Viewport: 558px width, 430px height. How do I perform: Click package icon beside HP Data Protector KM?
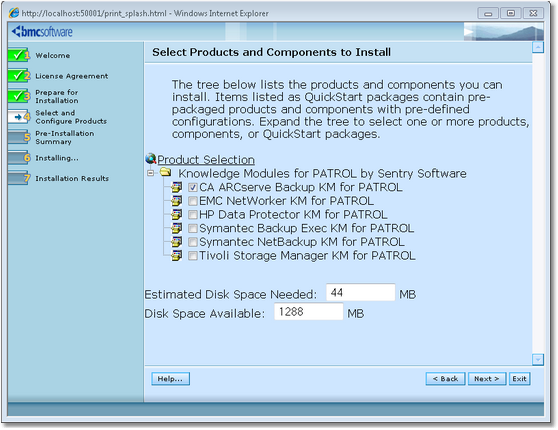(177, 214)
